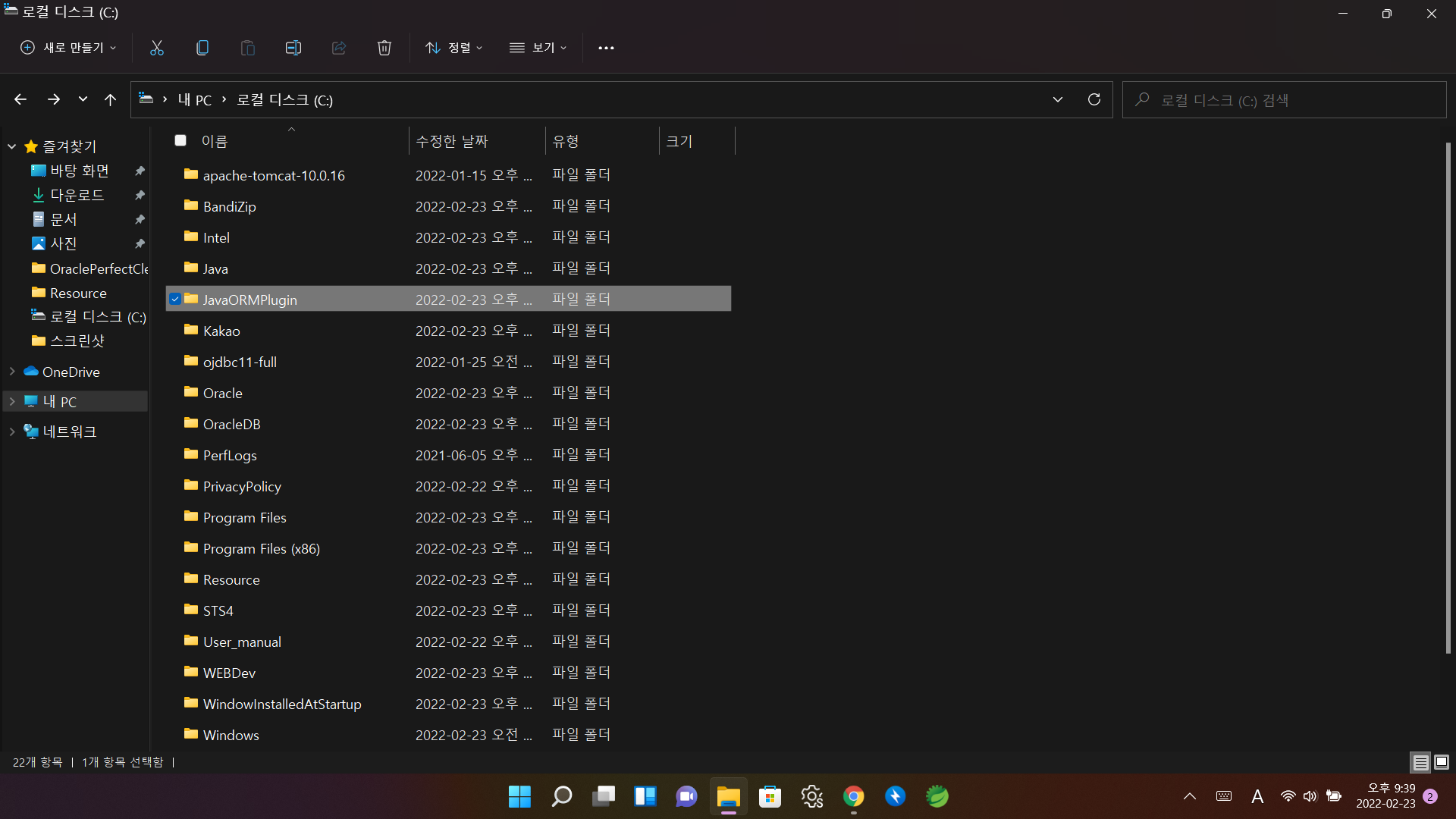Open the 정렬 sort dropdown
Image resolution: width=1456 pixels, height=819 pixels.
453,48
